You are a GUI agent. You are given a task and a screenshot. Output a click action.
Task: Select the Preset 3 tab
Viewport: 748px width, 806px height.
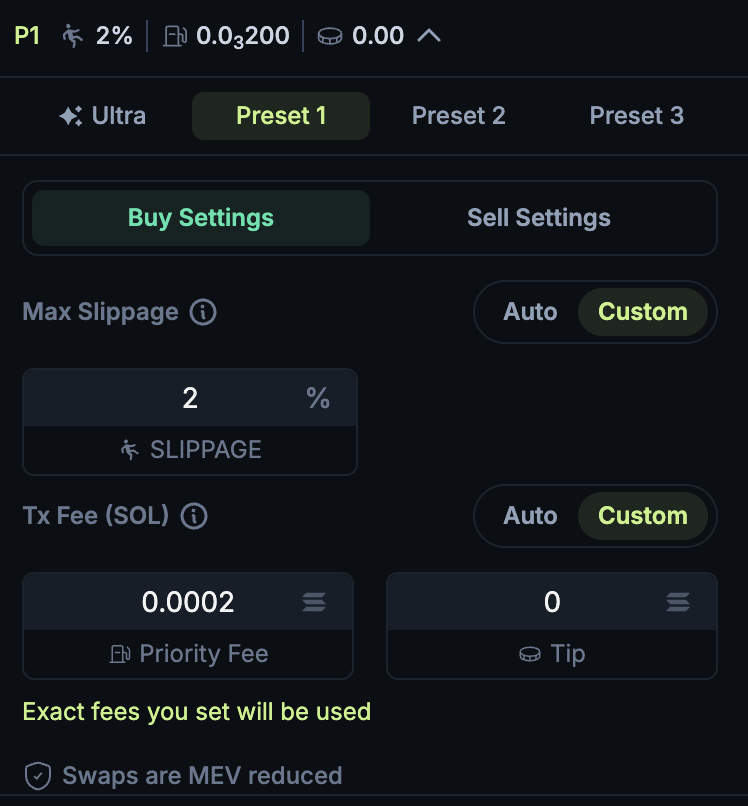click(636, 116)
